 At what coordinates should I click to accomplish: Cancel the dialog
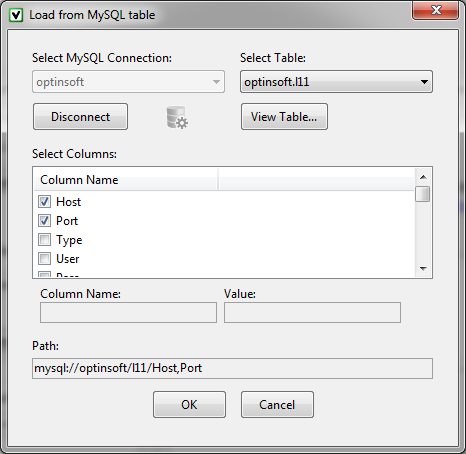[x=277, y=404]
